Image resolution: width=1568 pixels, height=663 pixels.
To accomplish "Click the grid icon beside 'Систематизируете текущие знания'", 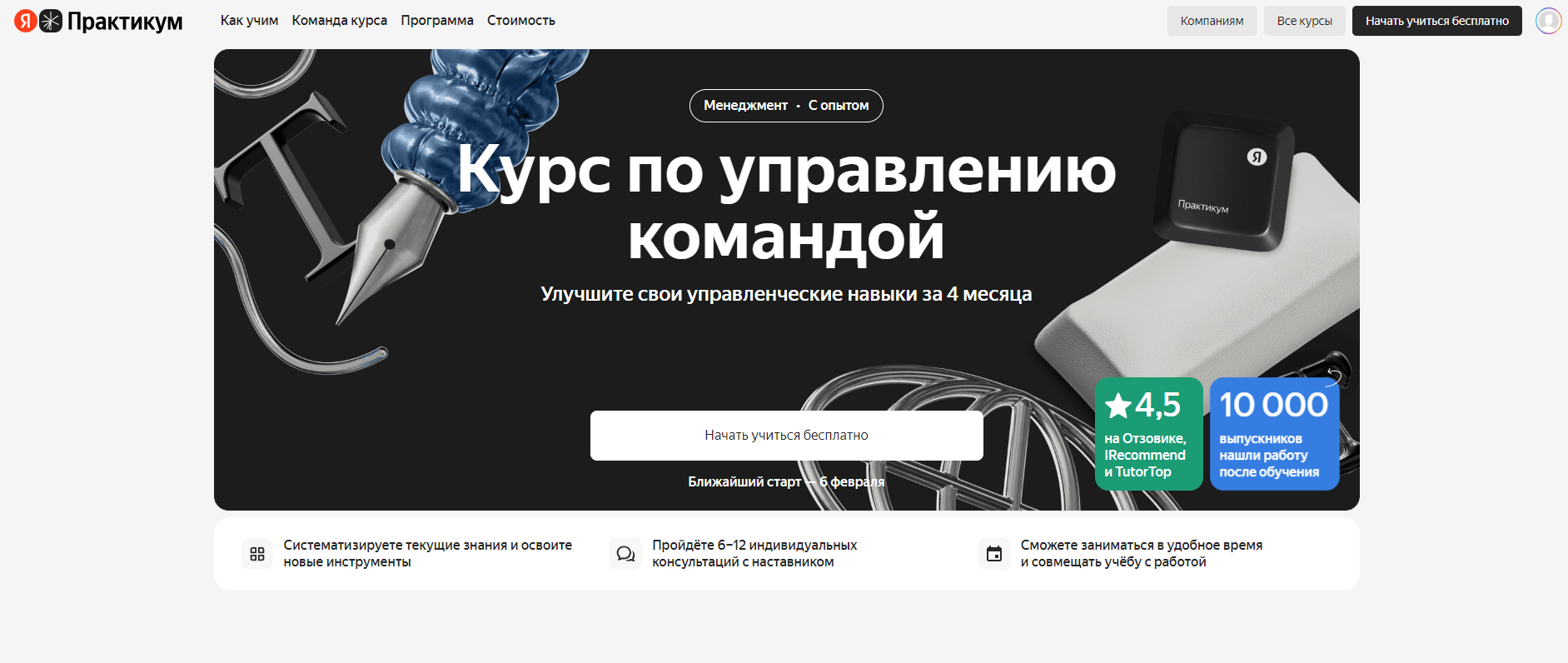I will (x=257, y=554).
